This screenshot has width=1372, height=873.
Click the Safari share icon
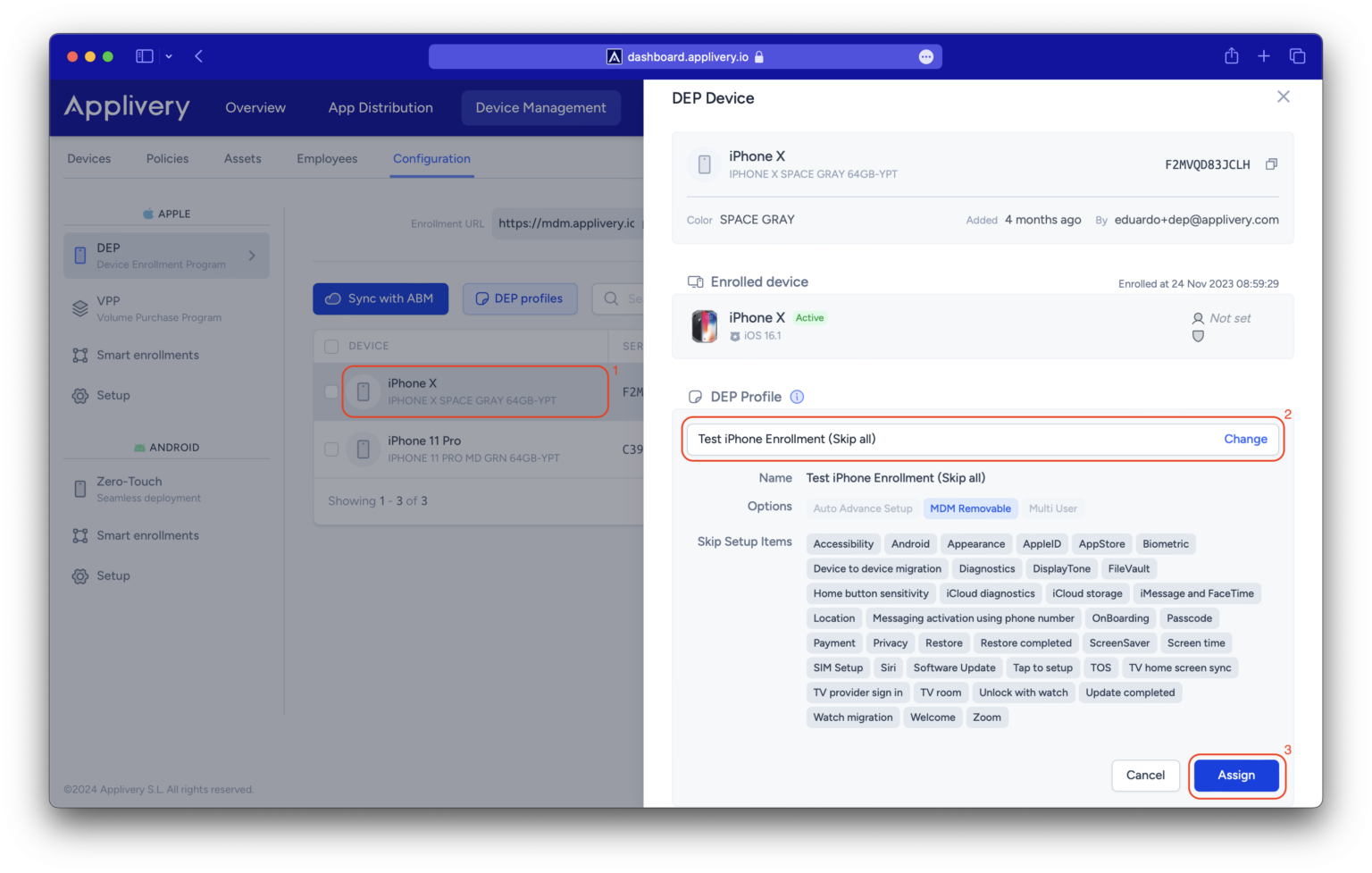(1231, 56)
